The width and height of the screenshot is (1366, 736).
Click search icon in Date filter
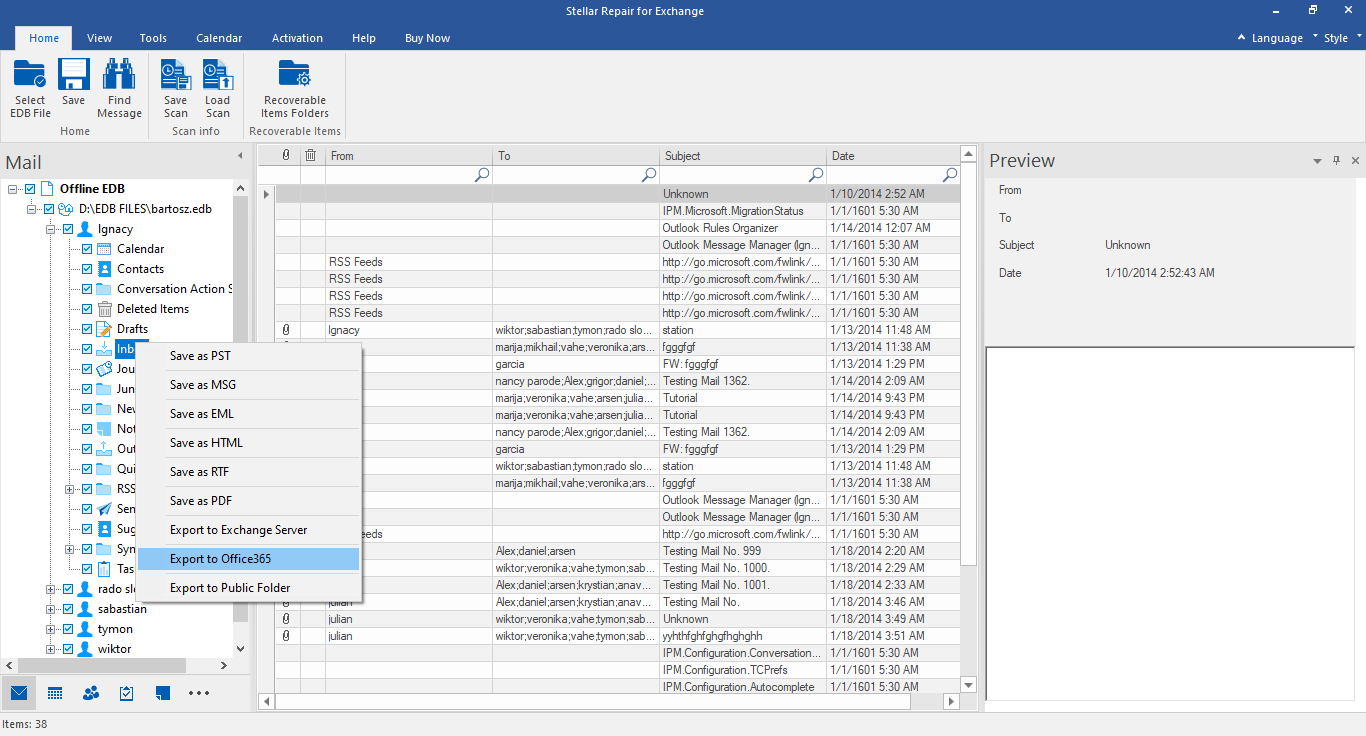point(950,174)
